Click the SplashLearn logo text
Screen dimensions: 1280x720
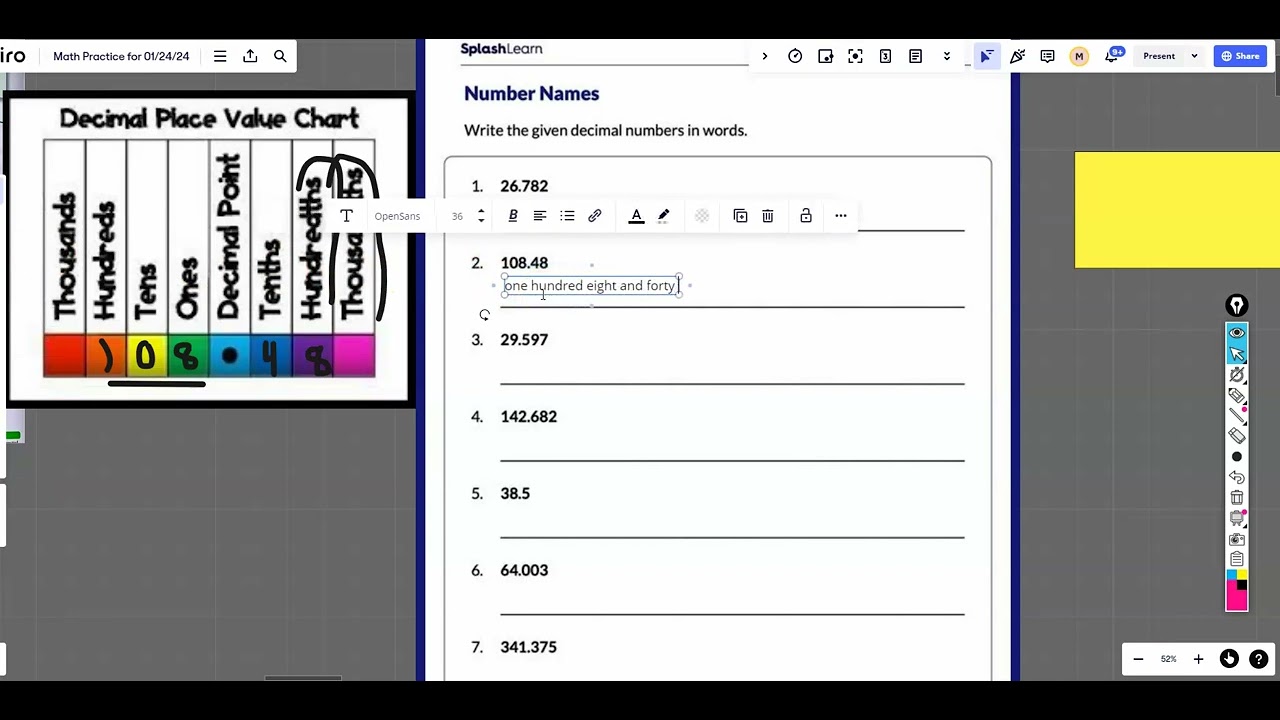click(x=501, y=49)
